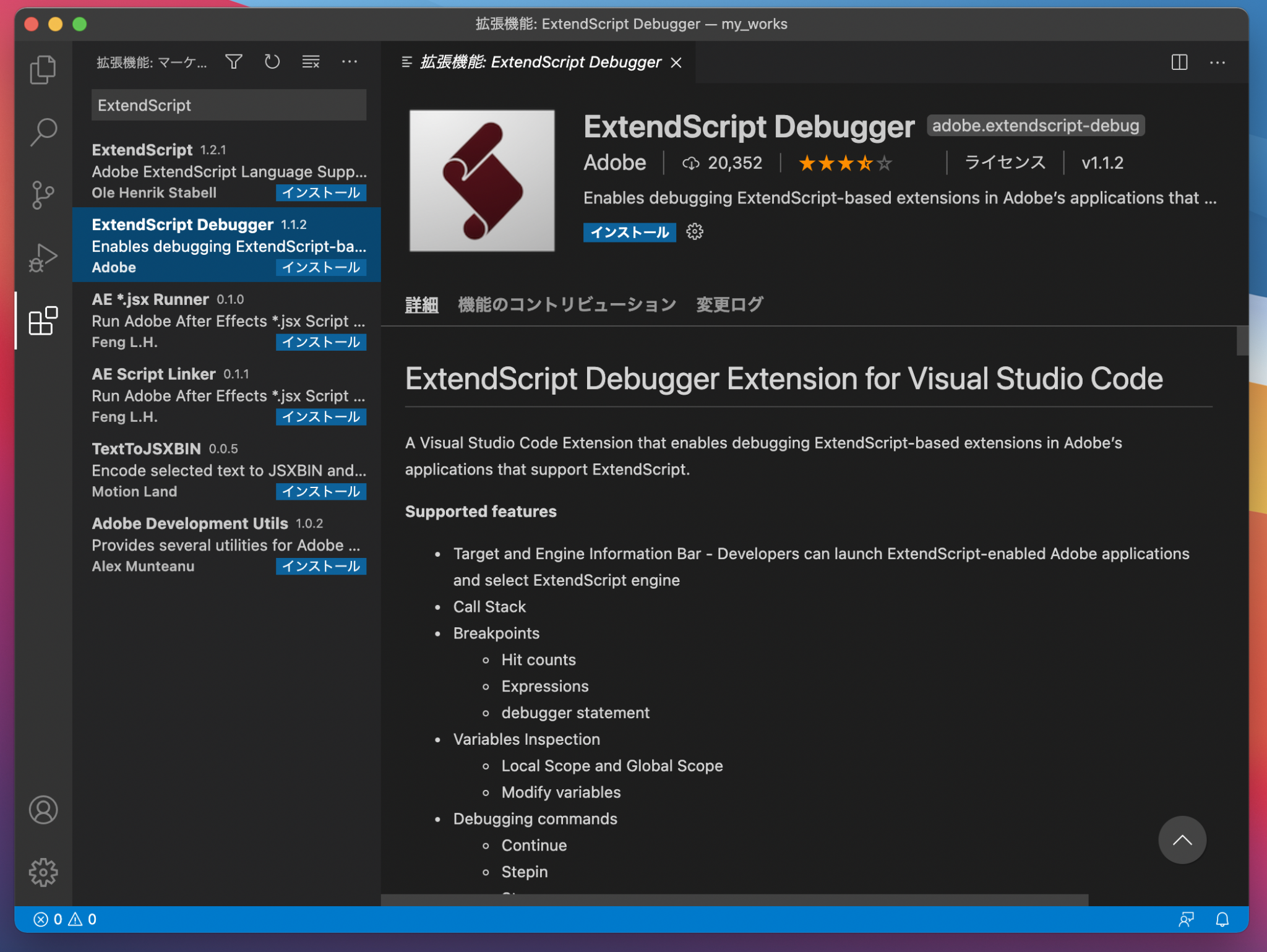Open extension settings gear next to install button

695,232
